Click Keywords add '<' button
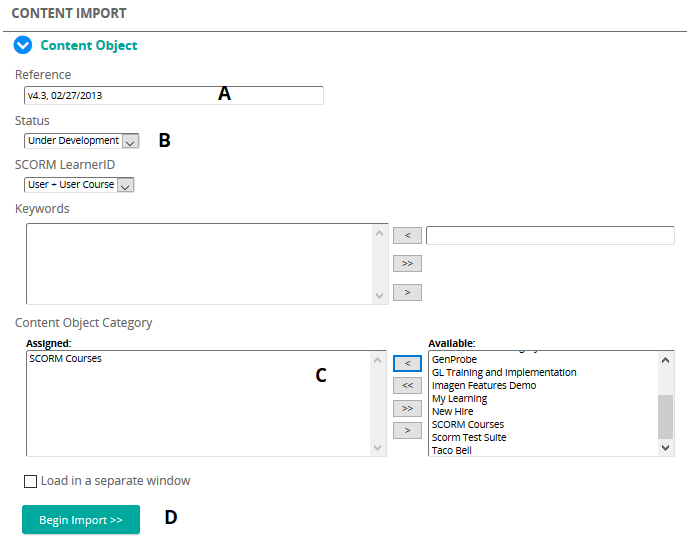This screenshot has height=541, width=689. coord(407,236)
